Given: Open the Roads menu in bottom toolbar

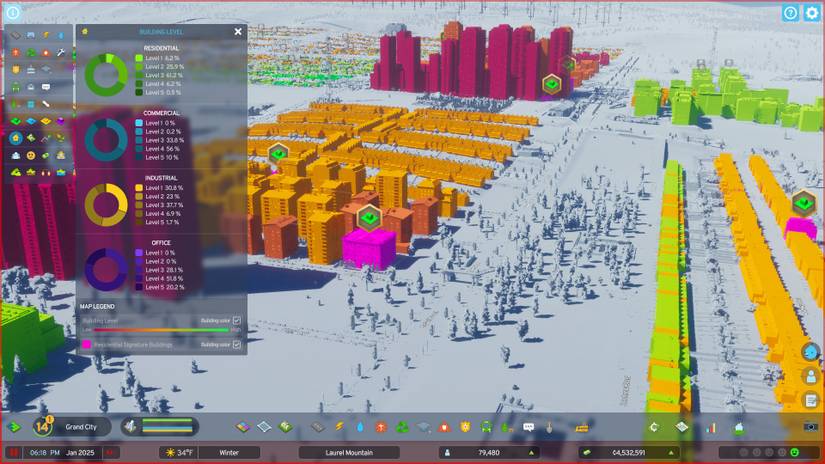Looking at the screenshot, I should pyautogui.click(x=317, y=427).
